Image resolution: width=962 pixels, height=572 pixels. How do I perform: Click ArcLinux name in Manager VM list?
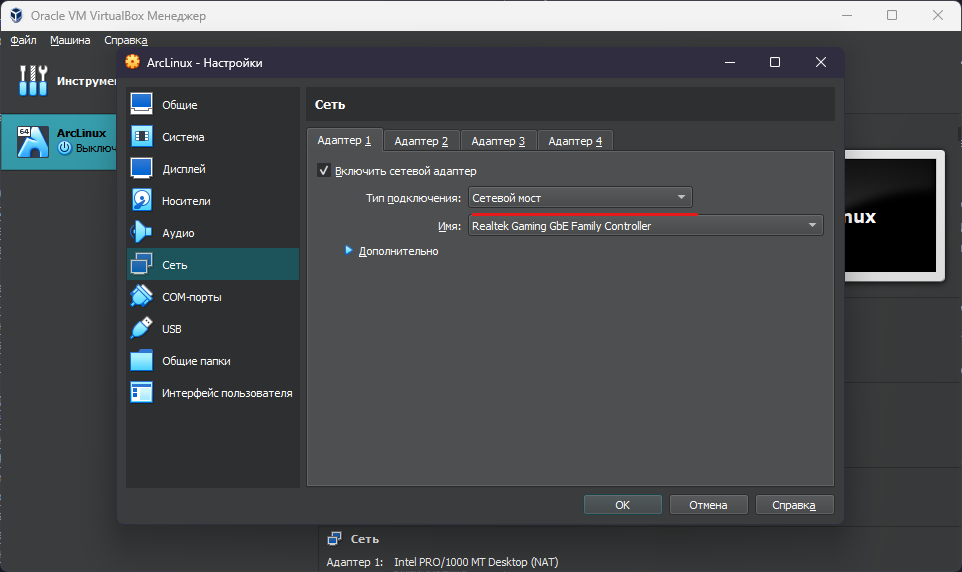click(81, 133)
